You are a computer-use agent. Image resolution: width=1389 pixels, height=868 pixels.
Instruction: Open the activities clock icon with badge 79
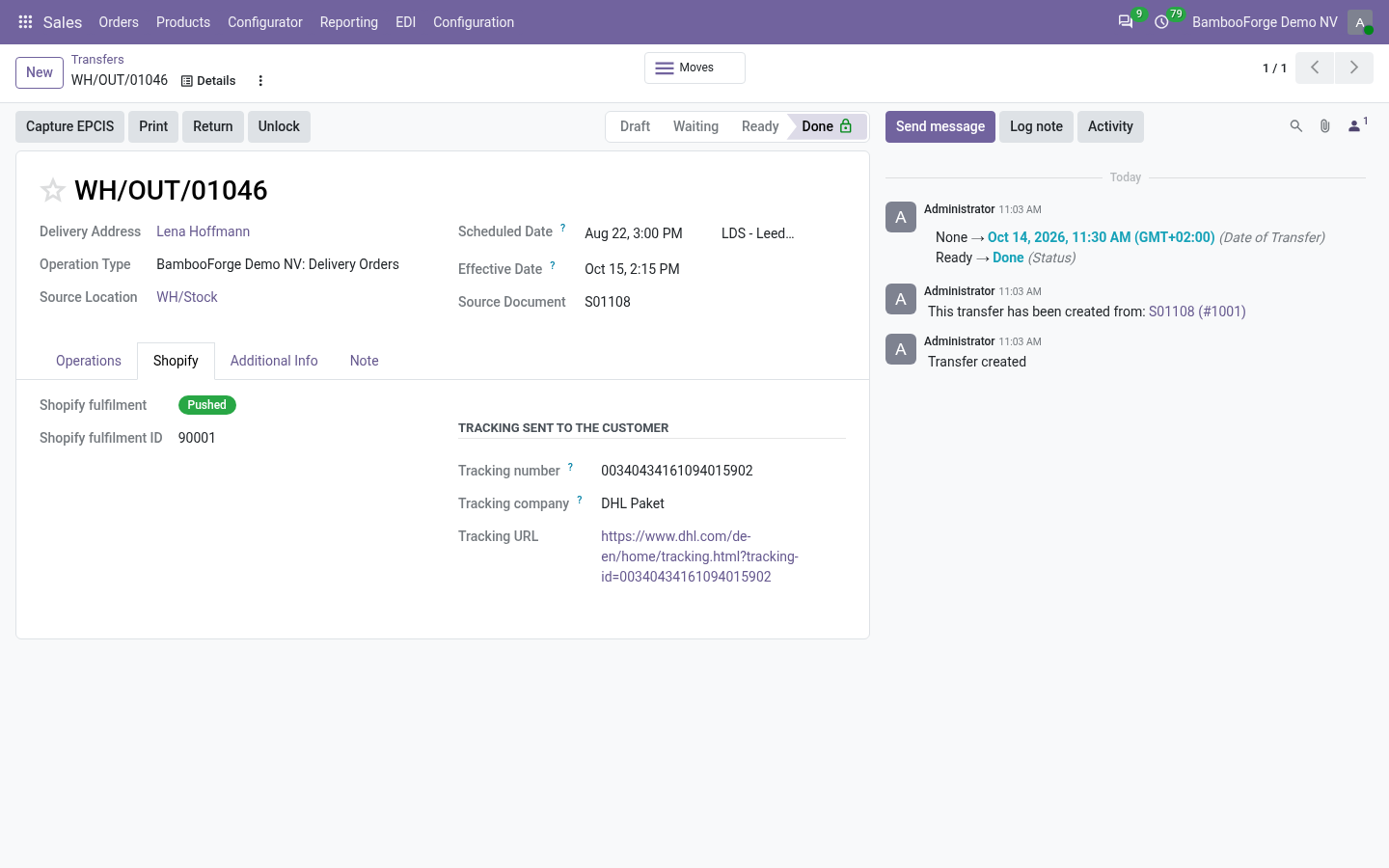pos(1162,22)
